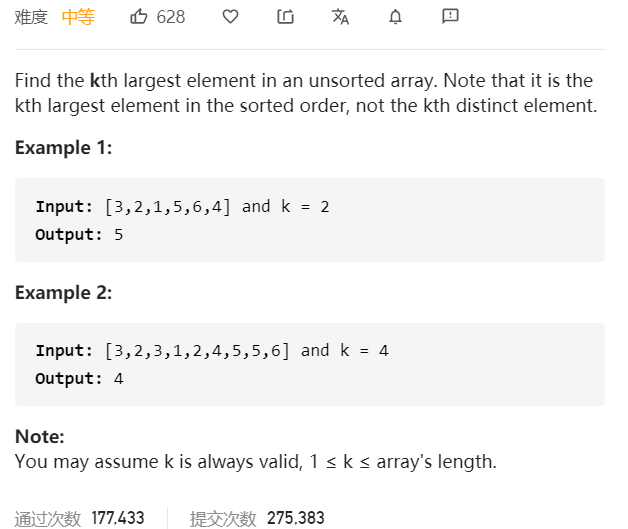
Task: Switch language with the translate icon
Action: (340, 17)
